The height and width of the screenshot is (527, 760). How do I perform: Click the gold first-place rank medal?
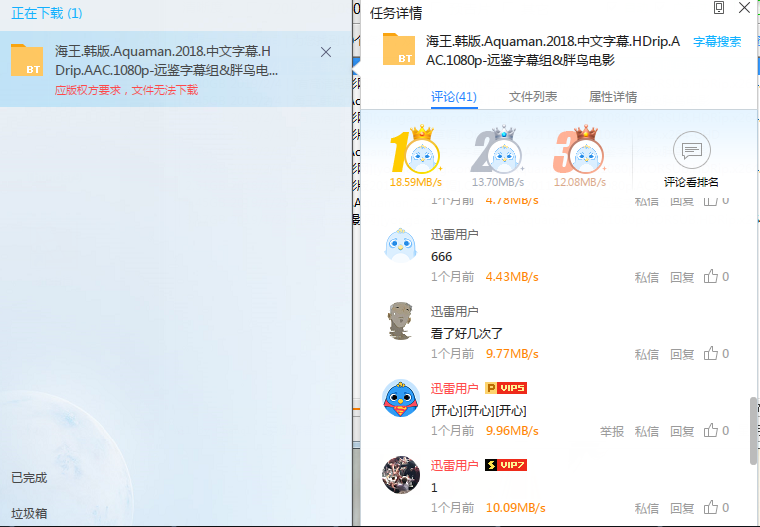(x=416, y=152)
